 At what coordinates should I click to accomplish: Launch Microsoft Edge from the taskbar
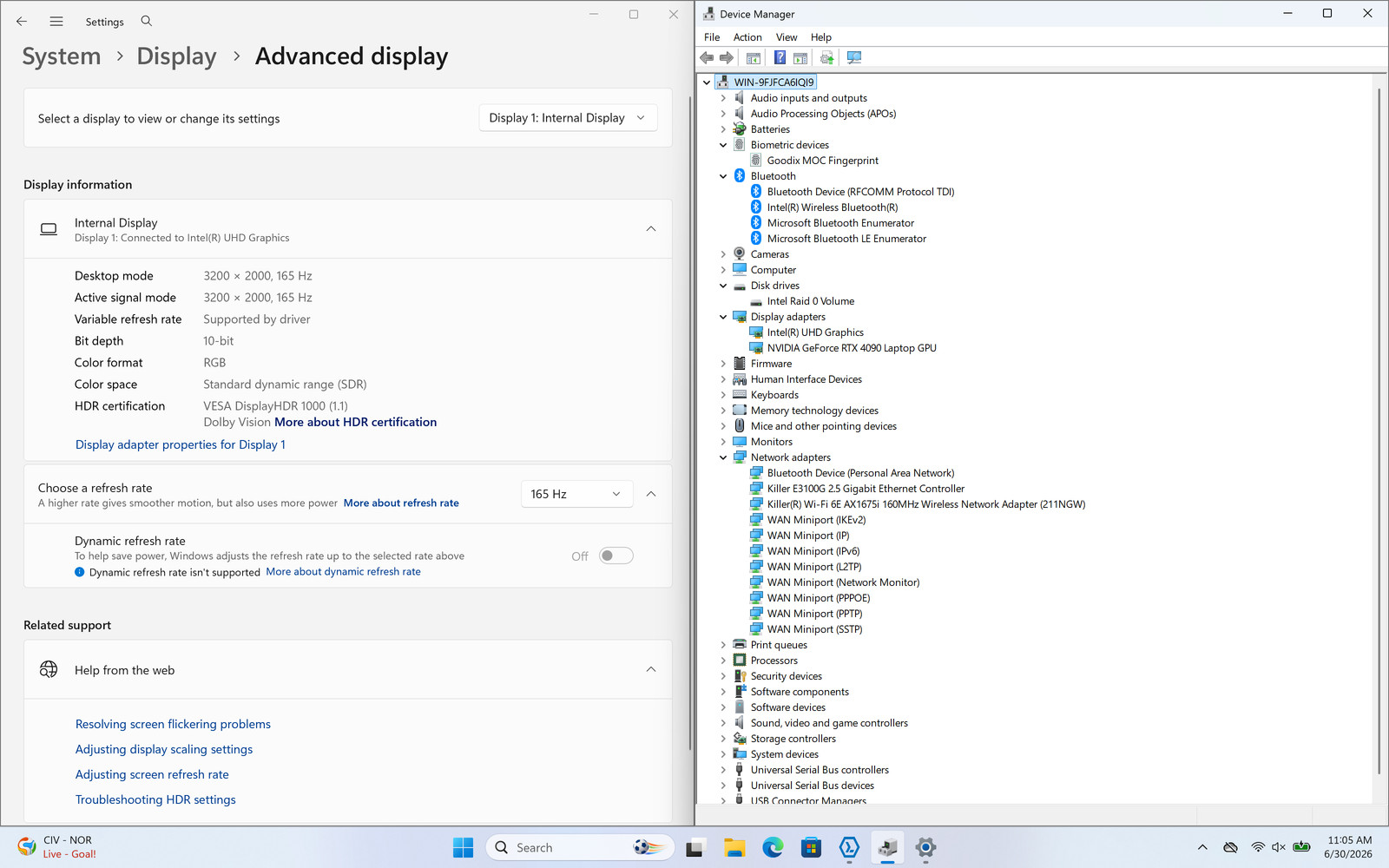coord(773,848)
